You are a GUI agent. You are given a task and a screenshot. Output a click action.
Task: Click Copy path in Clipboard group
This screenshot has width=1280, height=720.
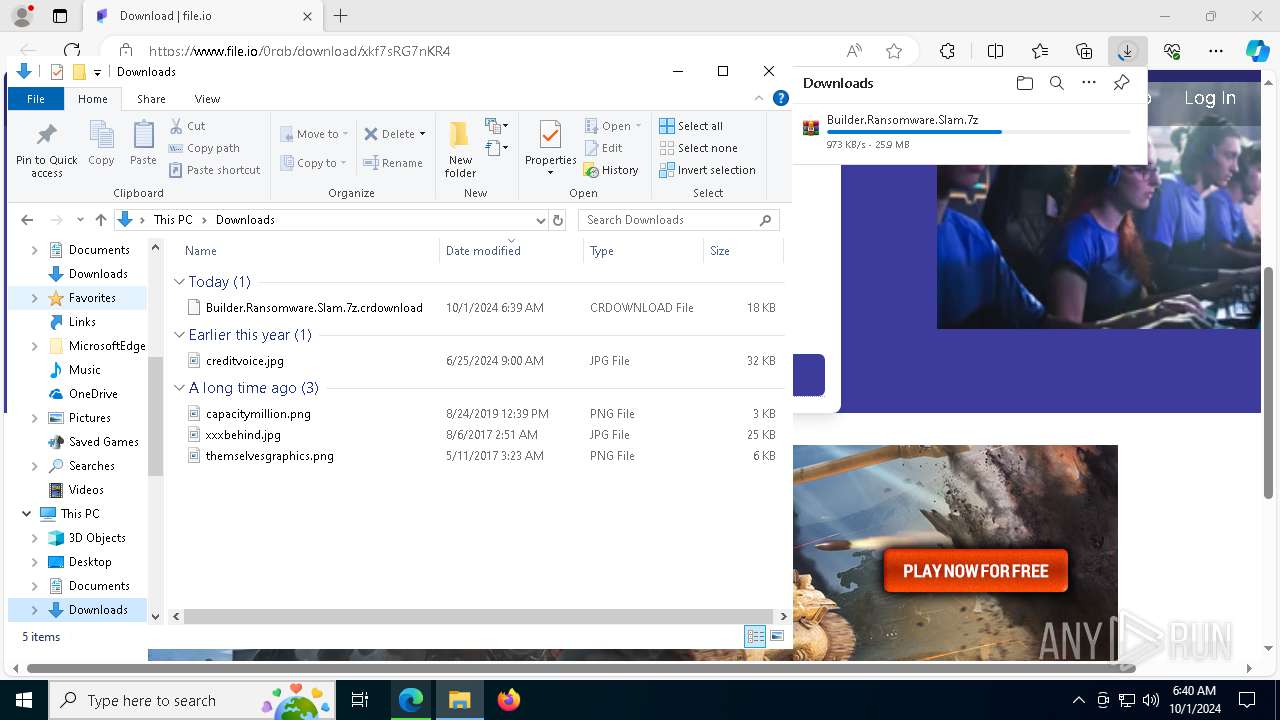[x=205, y=148]
